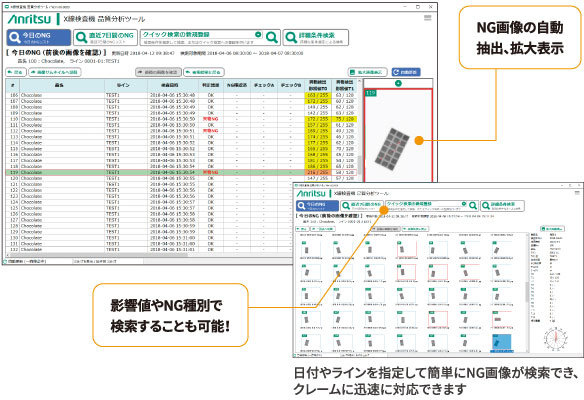584x400 pixels.
Task: Select the blue highlighted thumbnail in thumbnail window
Action: point(502,343)
